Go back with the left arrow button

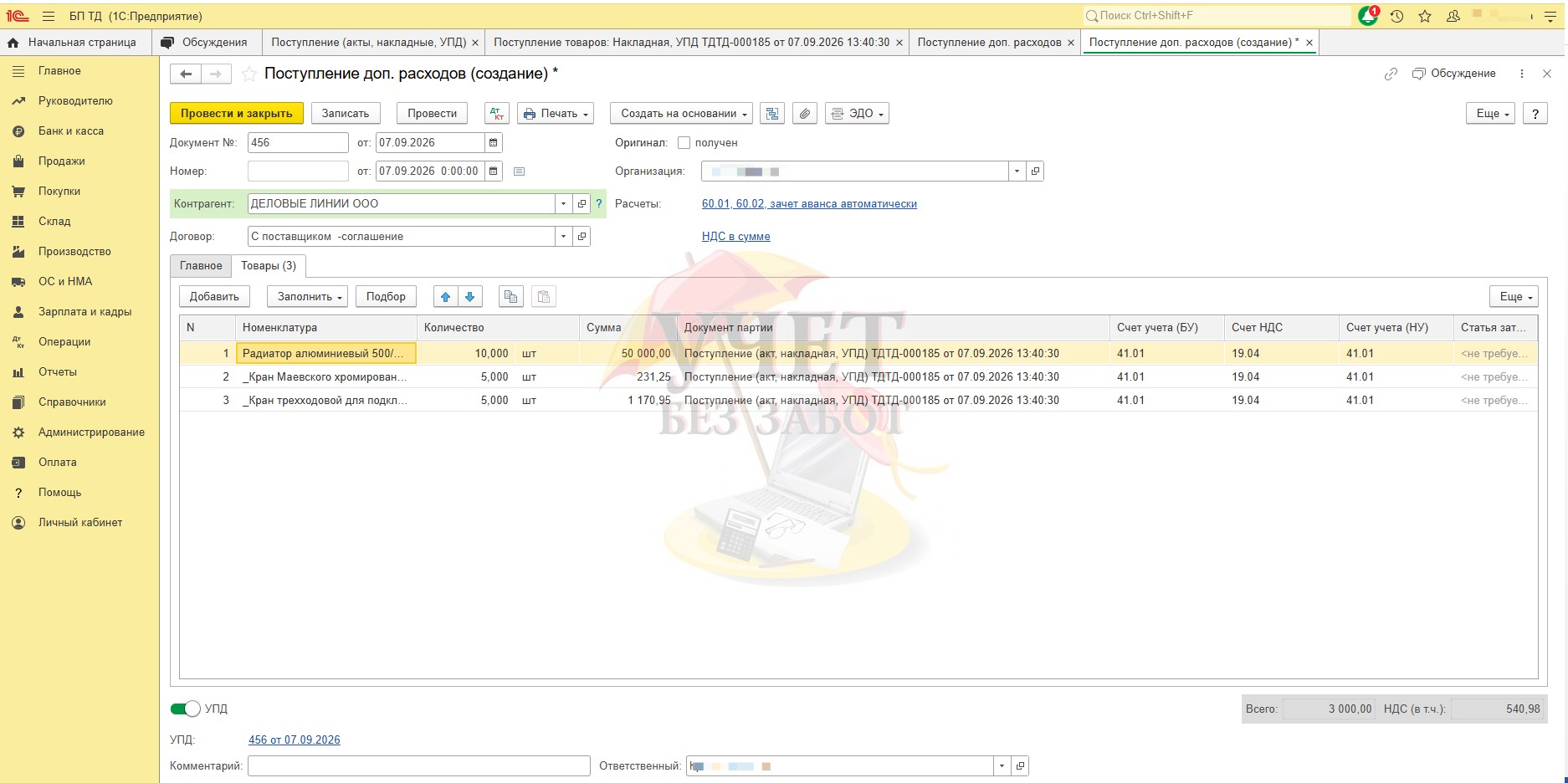pos(186,74)
